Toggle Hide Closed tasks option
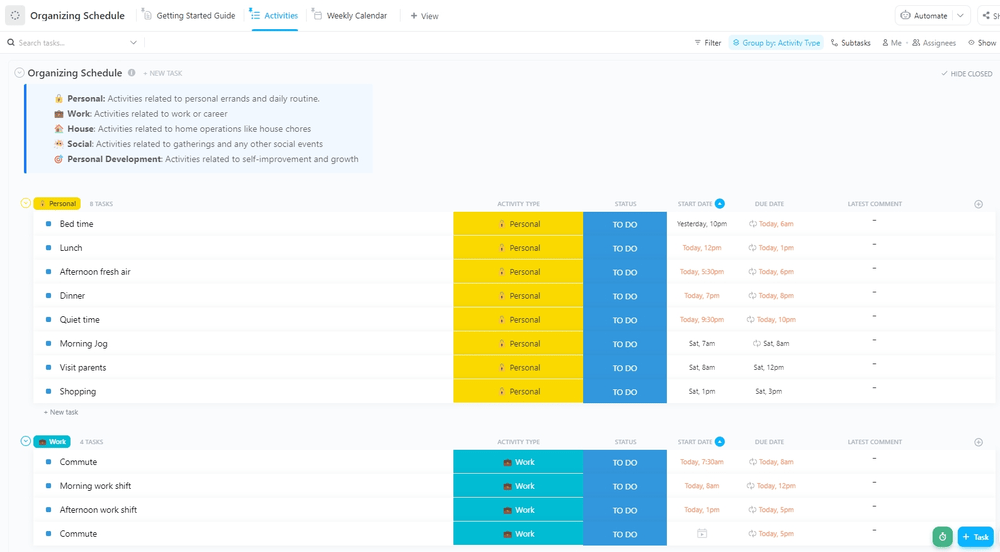Viewport: 1000px width, 552px height. point(966,74)
